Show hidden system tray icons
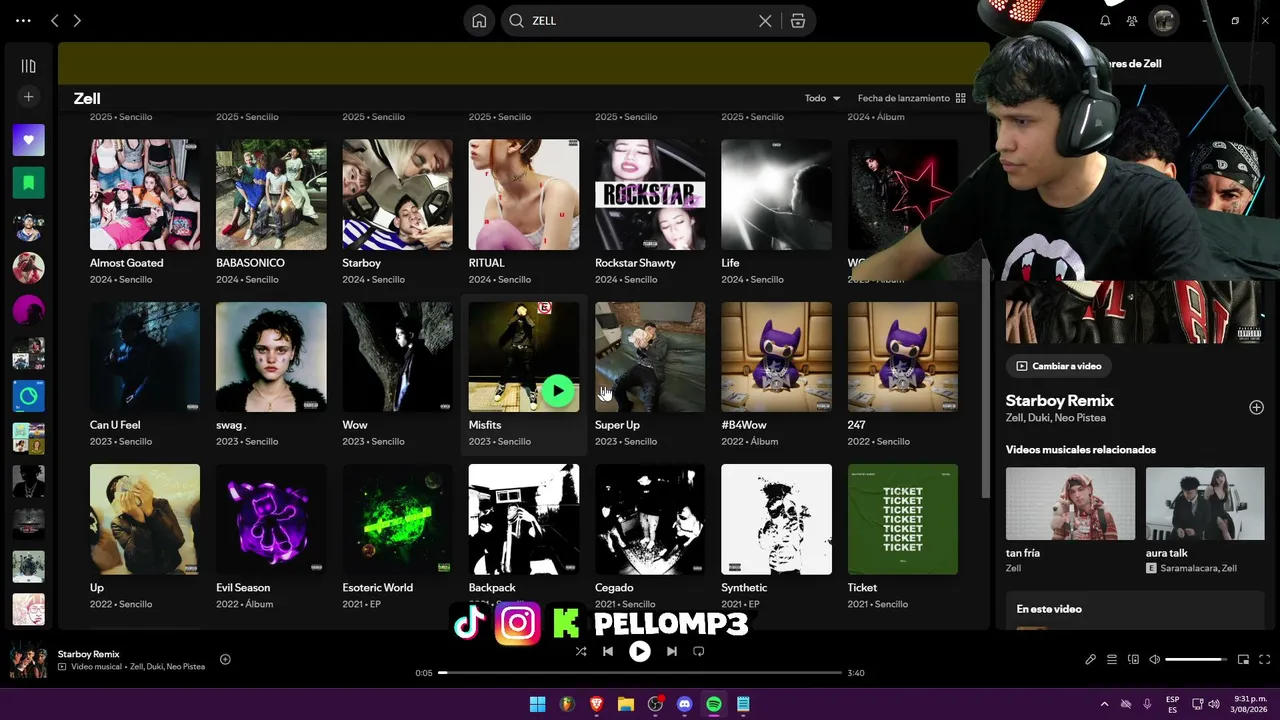 pos(1104,704)
